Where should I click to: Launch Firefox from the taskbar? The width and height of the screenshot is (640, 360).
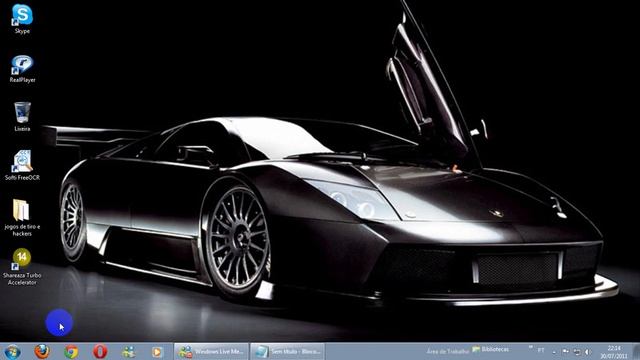coord(42,351)
